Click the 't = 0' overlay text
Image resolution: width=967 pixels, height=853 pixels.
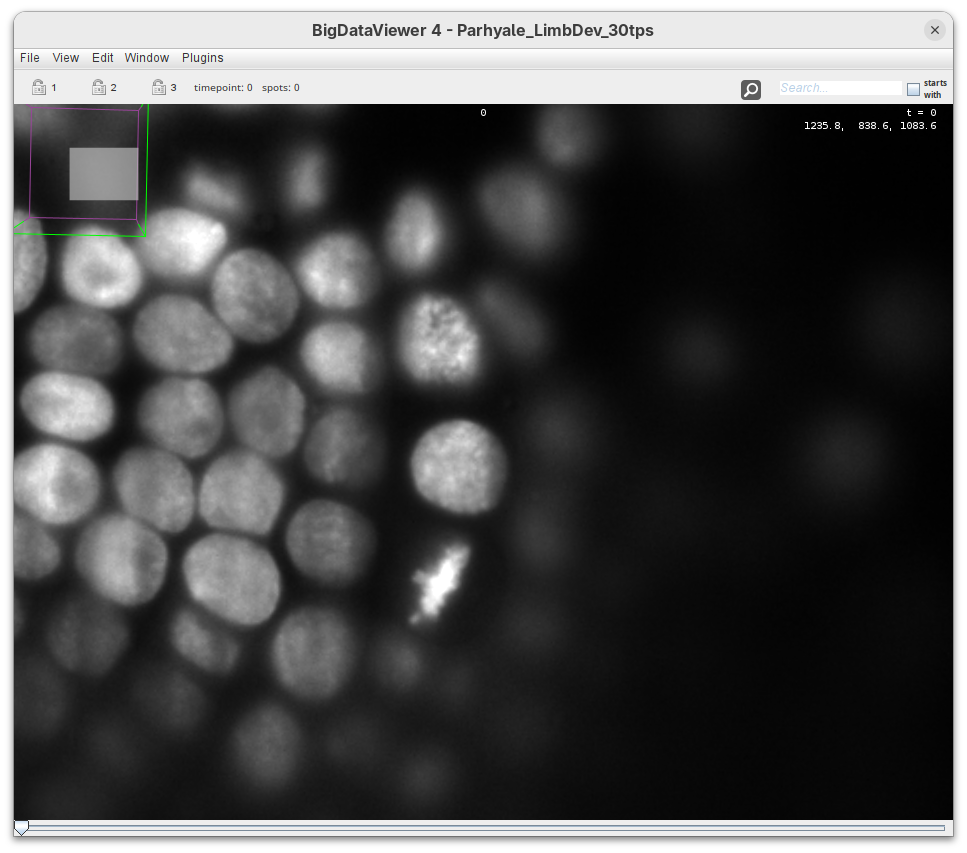920,113
